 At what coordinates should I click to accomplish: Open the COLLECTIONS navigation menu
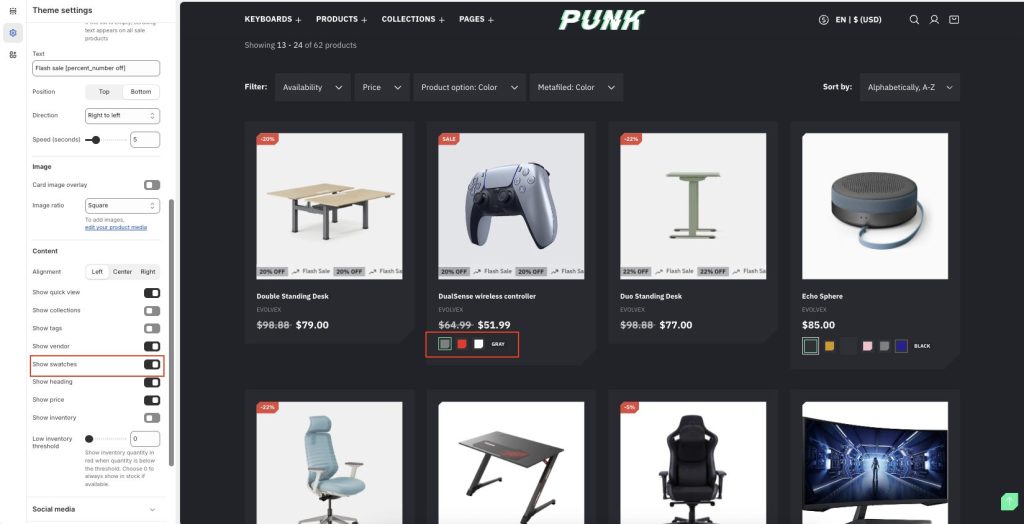pos(413,20)
